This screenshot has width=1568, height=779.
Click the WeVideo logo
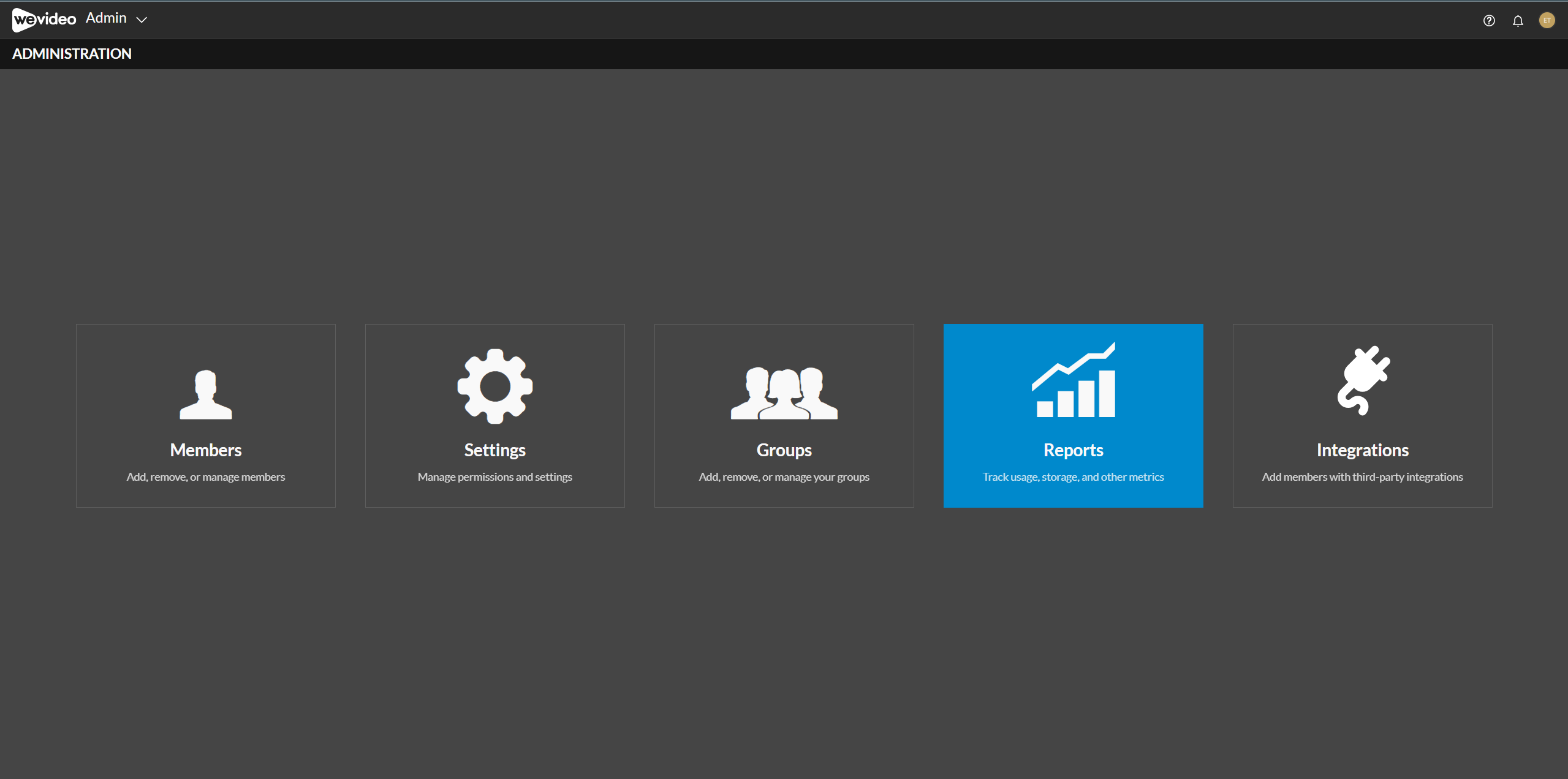coord(44,20)
